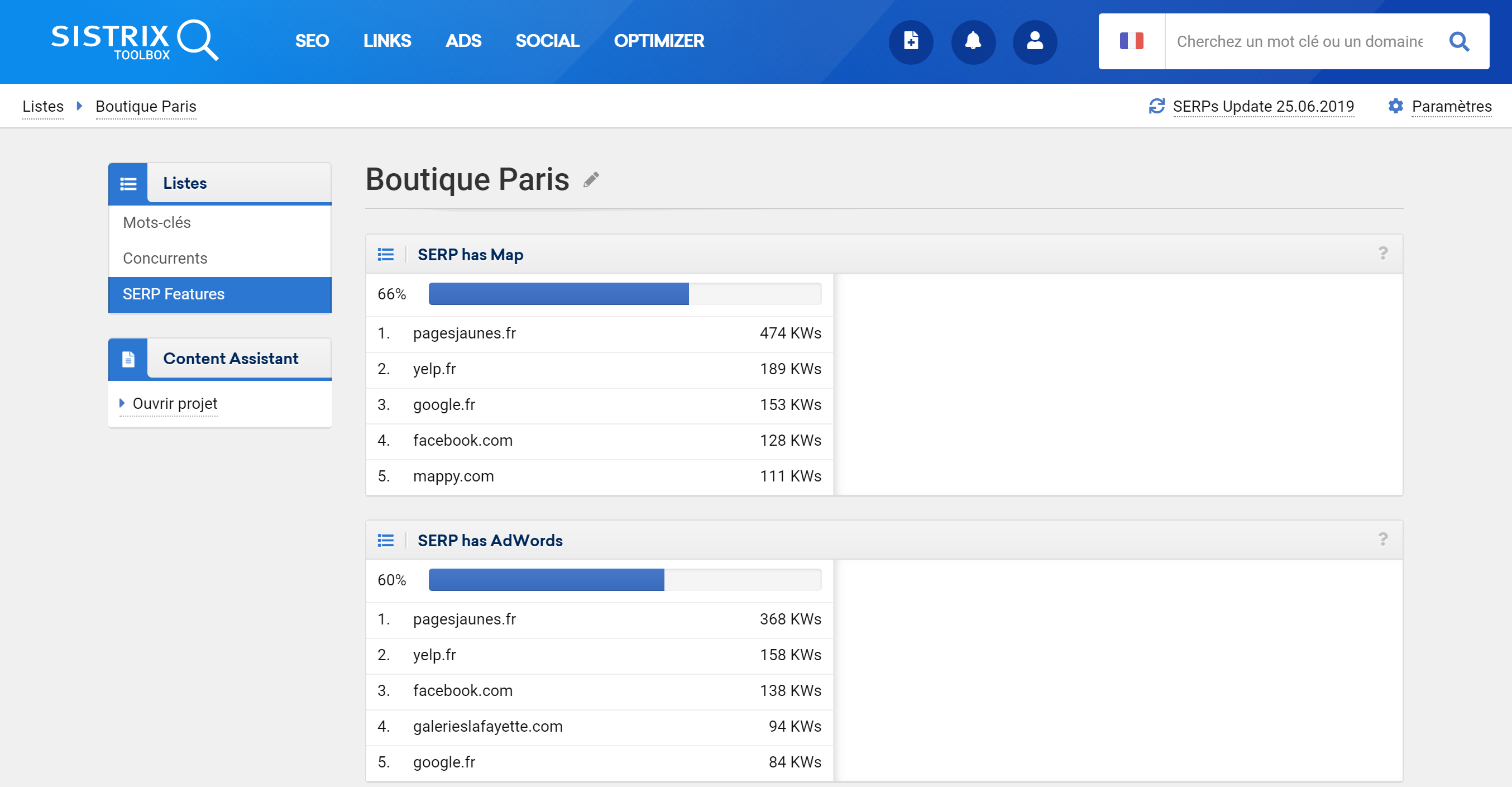
Task: Select the galerieslafayette.com row
Action: tap(599, 727)
